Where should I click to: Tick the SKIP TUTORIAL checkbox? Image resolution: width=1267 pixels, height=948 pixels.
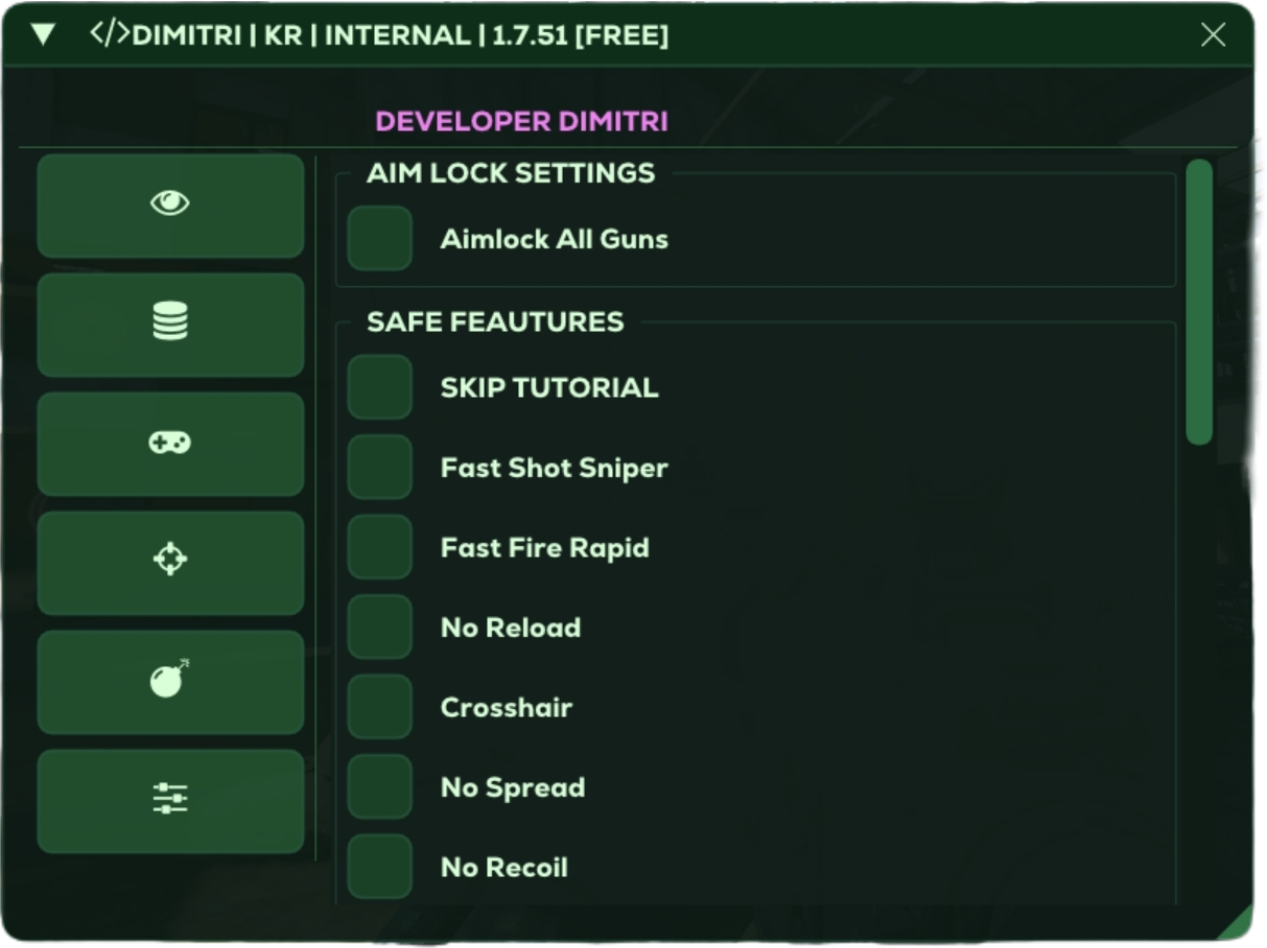(x=380, y=387)
